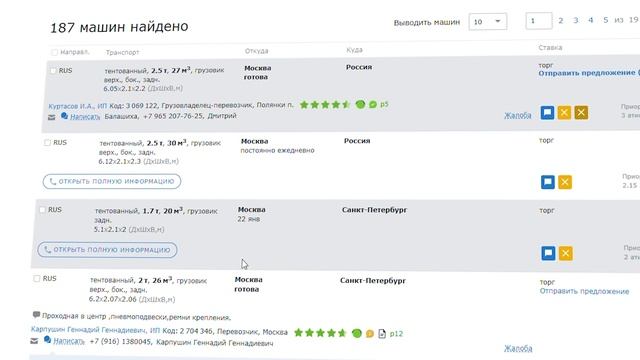Go to results page 3
This screenshot has height=360, width=640.
[576, 20]
